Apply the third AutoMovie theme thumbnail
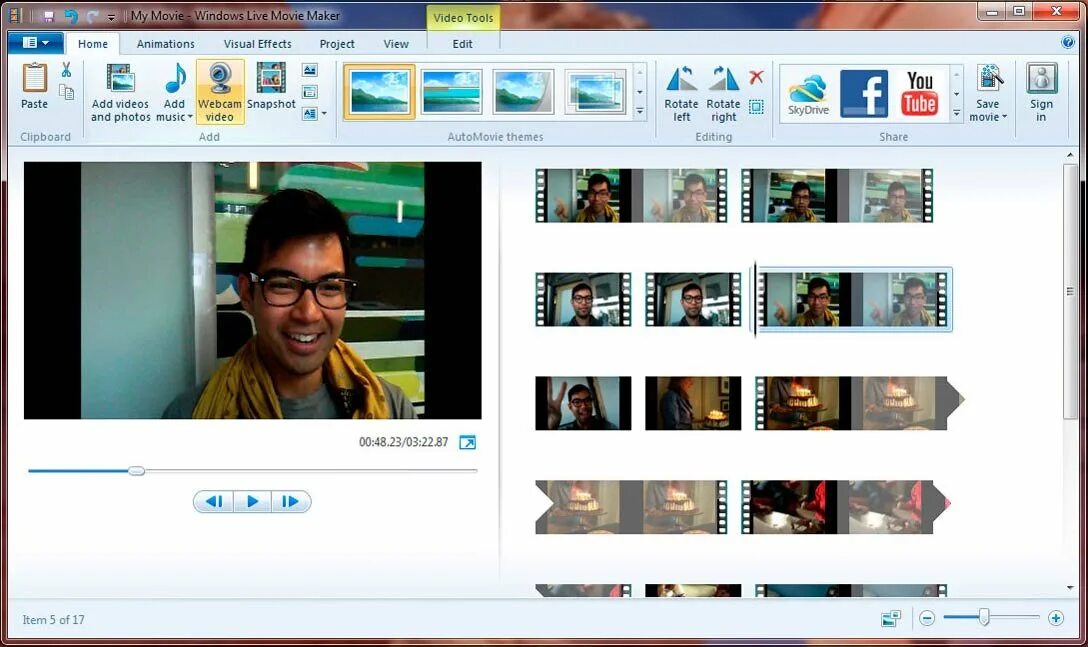 tap(523, 92)
